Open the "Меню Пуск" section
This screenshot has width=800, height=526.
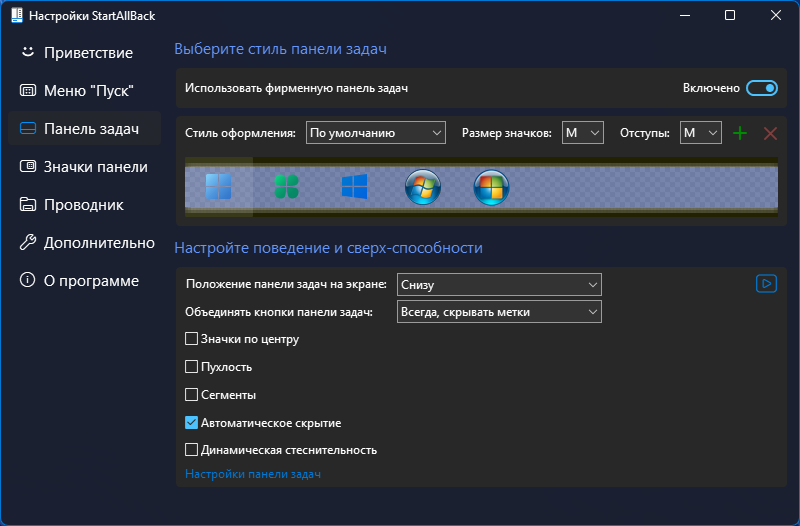click(x=88, y=91)
